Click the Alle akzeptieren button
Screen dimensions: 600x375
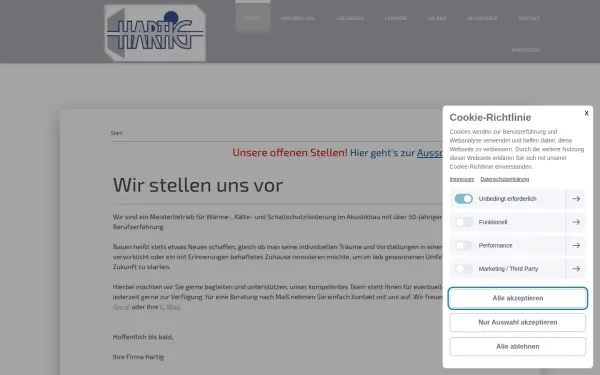(517, 298)
